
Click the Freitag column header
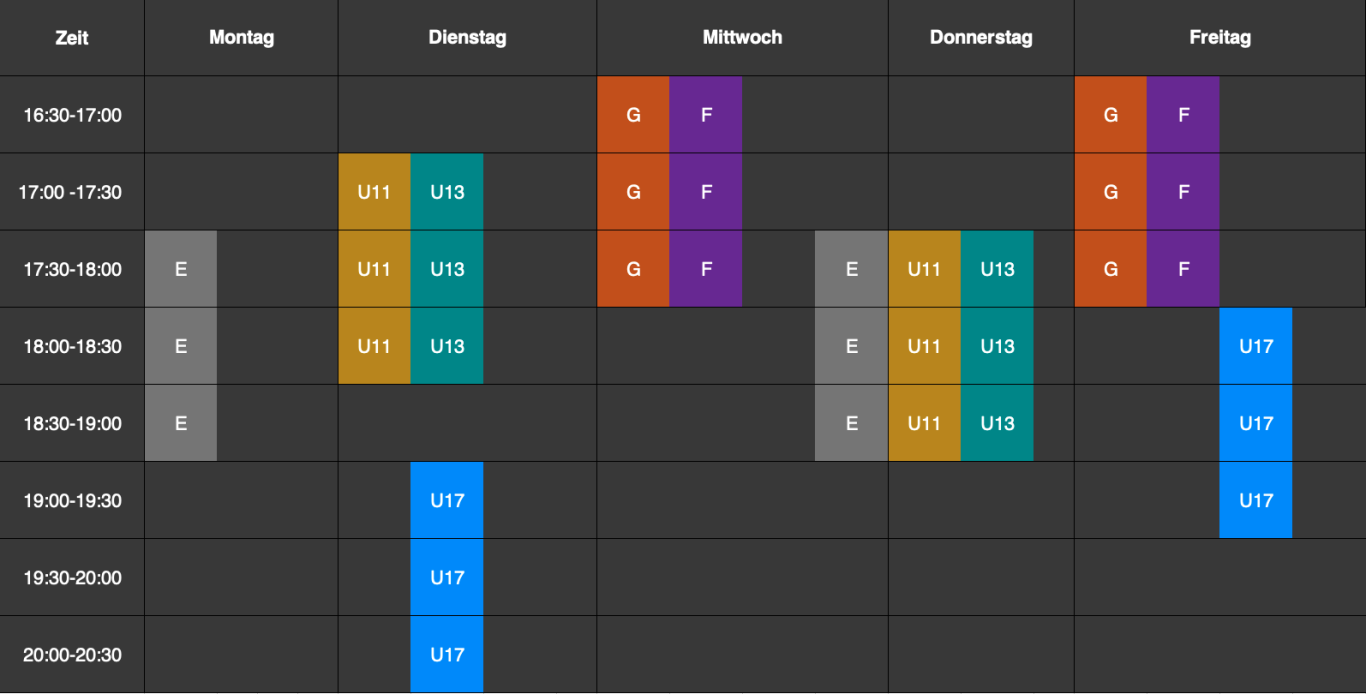point(1220,38)
